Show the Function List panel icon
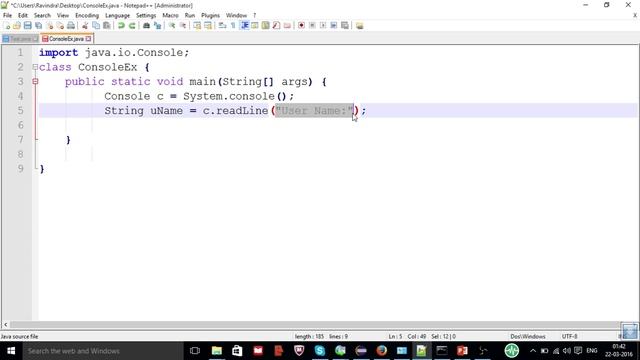The image size is (640, 360). pos(276,26)
